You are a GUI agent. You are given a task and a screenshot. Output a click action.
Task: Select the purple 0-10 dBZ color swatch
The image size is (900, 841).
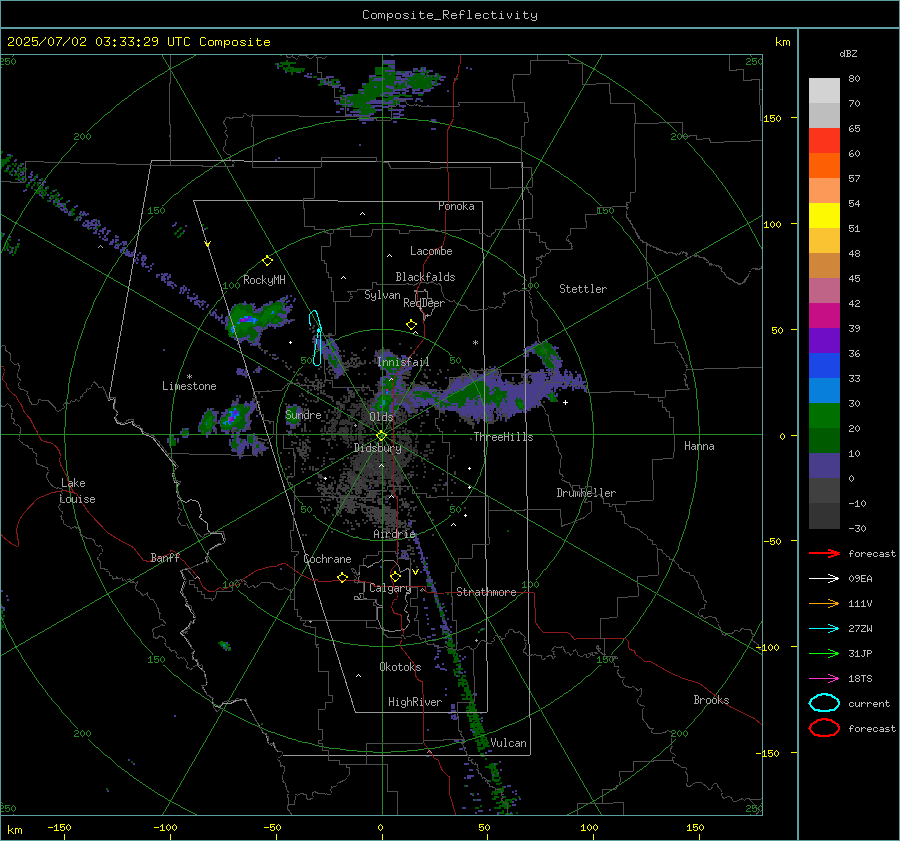pos(824,466)
